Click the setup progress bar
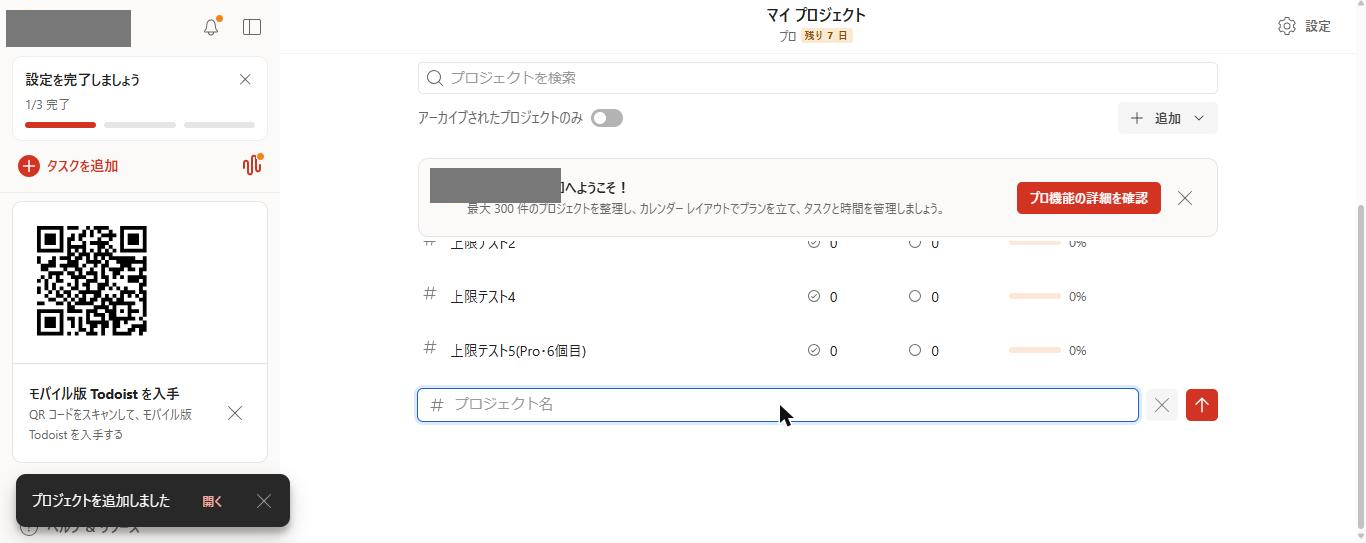This screenshot has height=543, width=1366. coord(140,125)
